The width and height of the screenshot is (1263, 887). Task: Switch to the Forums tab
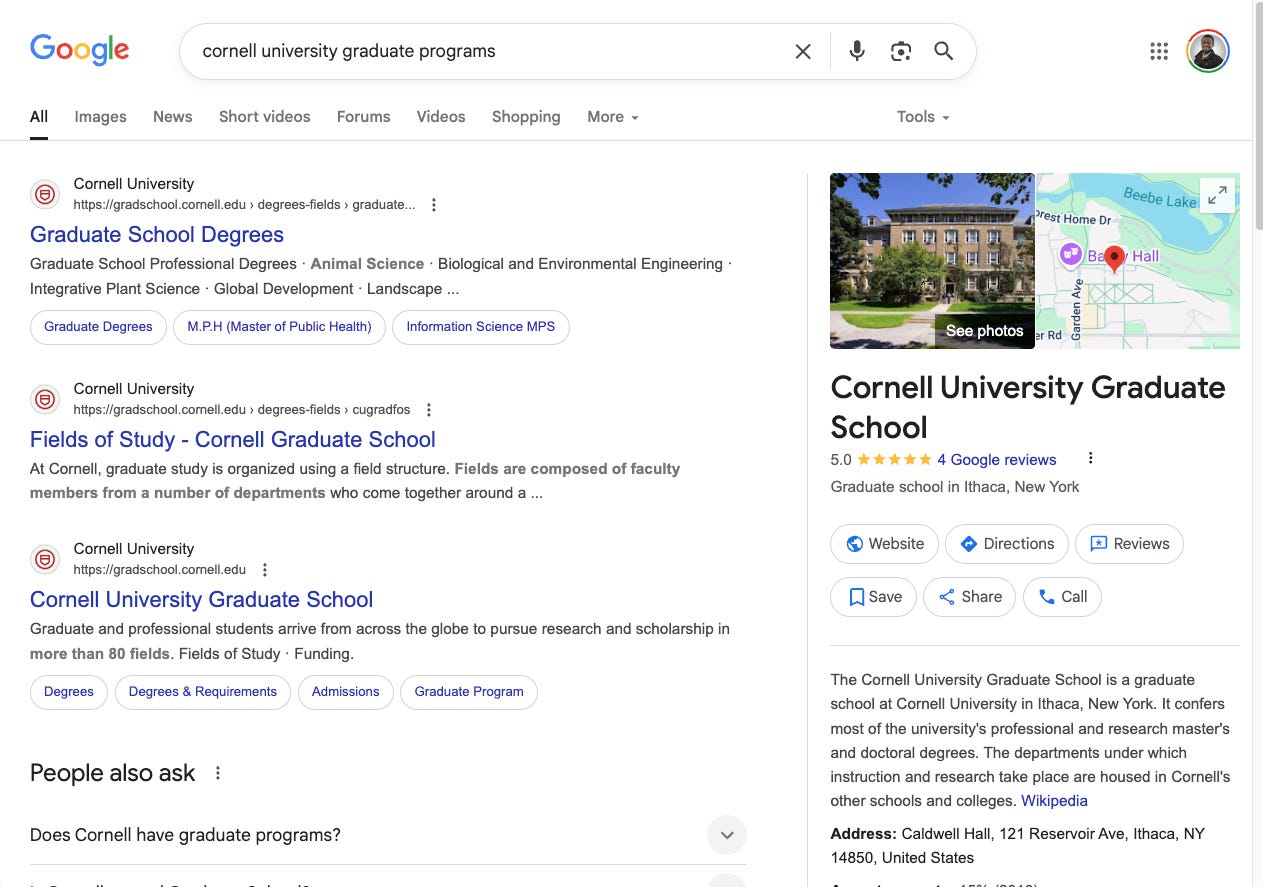point(363,117)
